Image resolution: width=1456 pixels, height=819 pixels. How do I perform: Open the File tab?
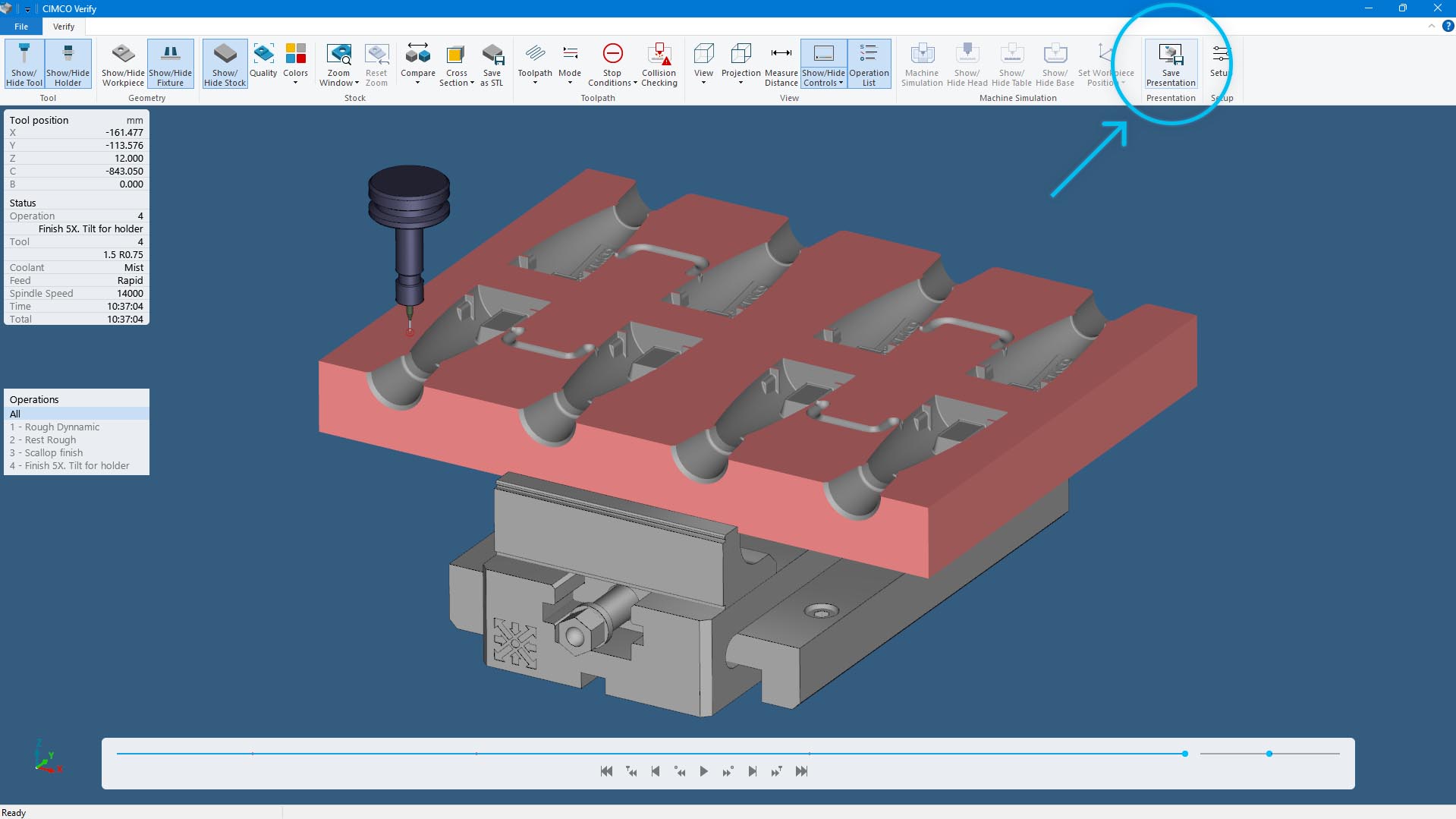point(21,27)
